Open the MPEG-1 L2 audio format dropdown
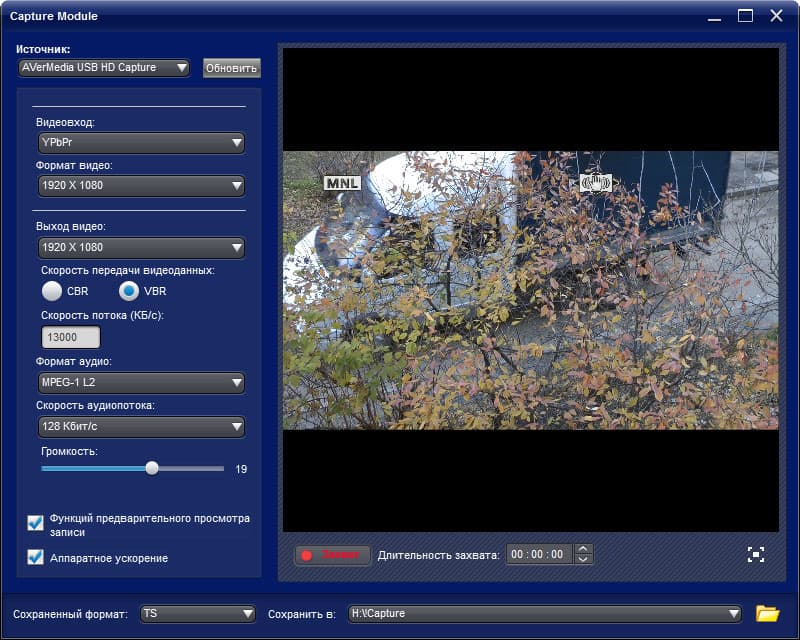 [x=141, y=382]
